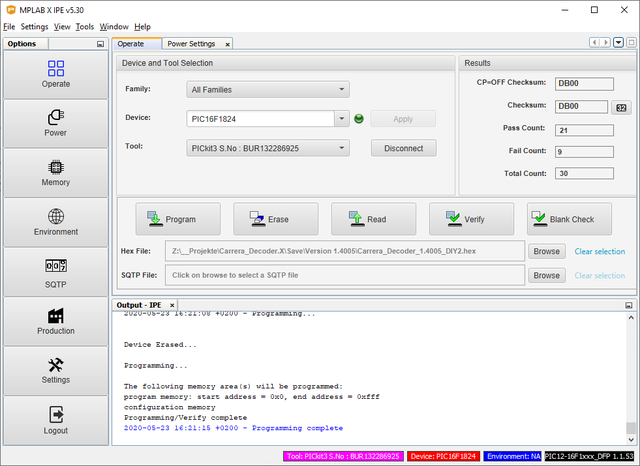Click the Hex File path field
The height and width of the screenshot is (466, 640).
(x=345, y=251)
